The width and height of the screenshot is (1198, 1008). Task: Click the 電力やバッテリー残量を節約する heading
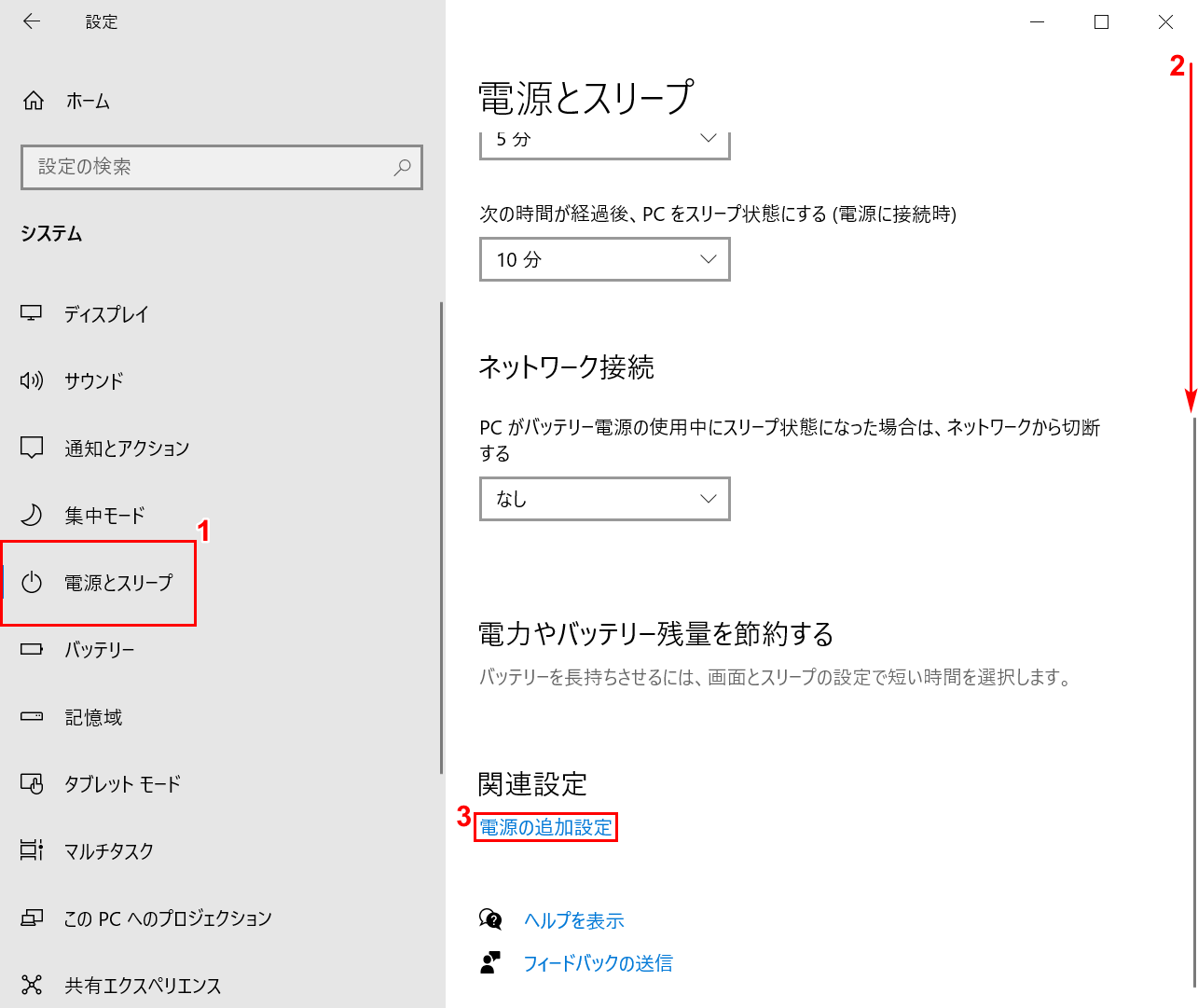point(656,634)
